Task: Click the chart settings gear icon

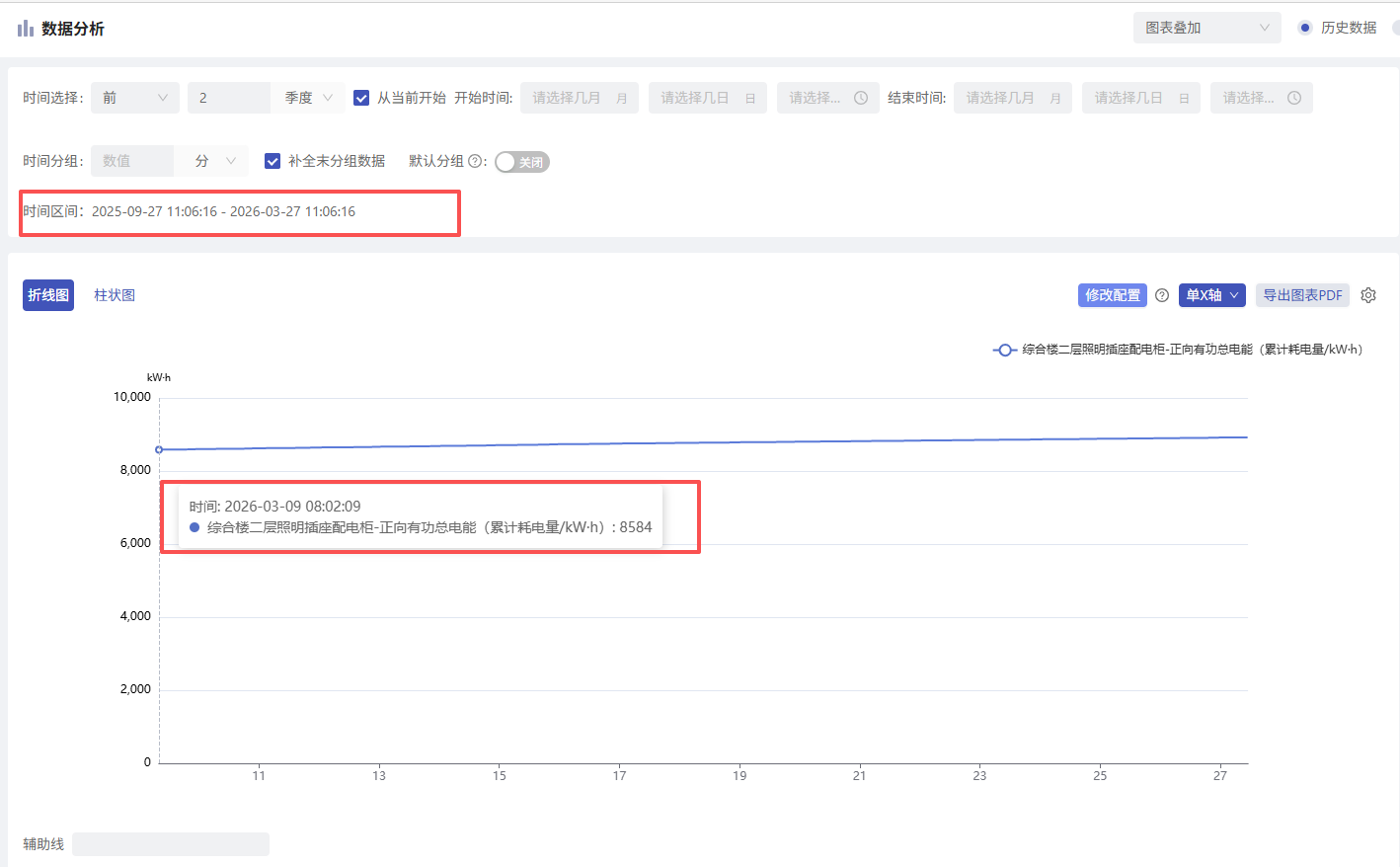Action: tap(1367, 295)
